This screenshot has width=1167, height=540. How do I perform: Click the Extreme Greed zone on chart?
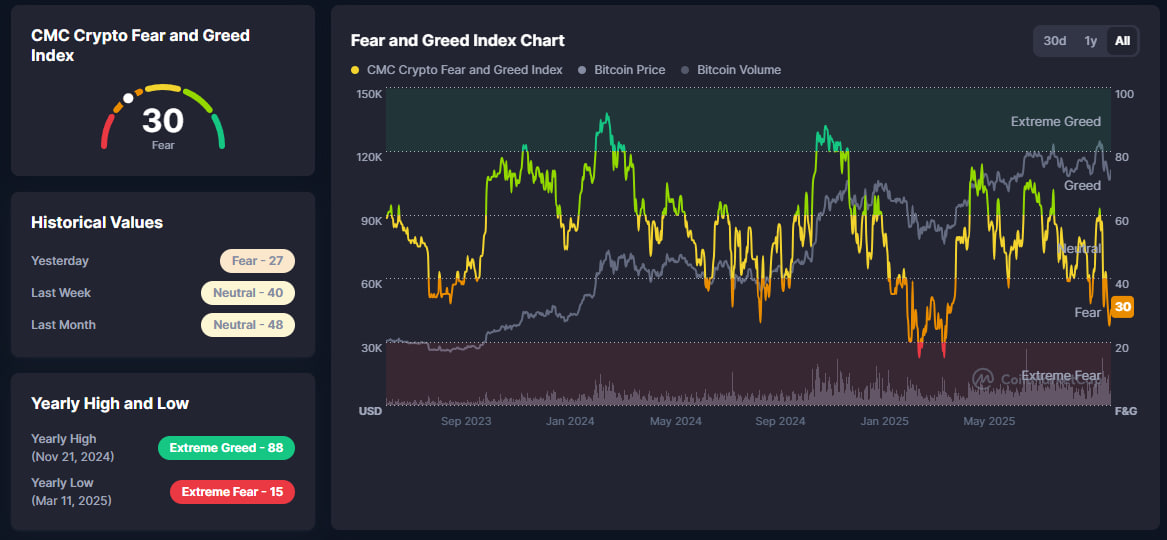(x=700, y=120)
